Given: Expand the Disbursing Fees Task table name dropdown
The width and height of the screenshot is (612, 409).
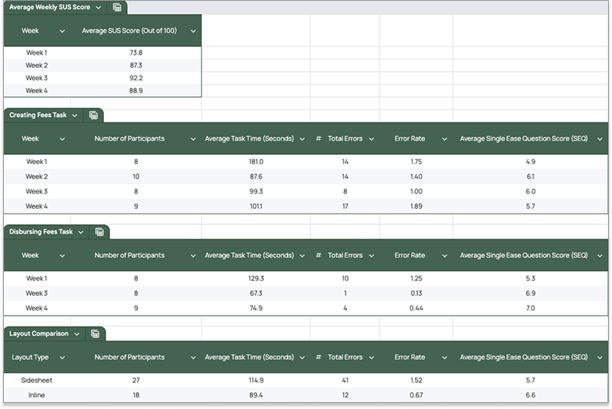Looking at the screenshot, I should coord(81,232).
